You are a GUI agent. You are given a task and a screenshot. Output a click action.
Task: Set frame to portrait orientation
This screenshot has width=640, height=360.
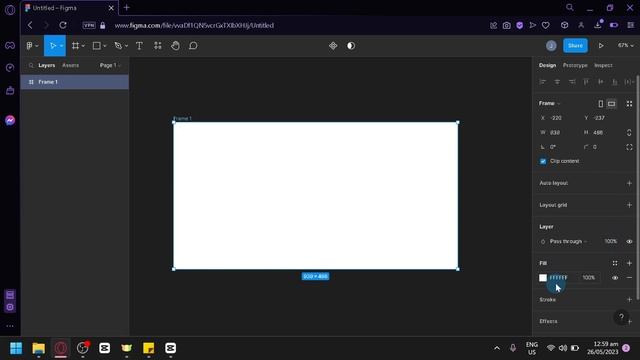click(600, 104)
